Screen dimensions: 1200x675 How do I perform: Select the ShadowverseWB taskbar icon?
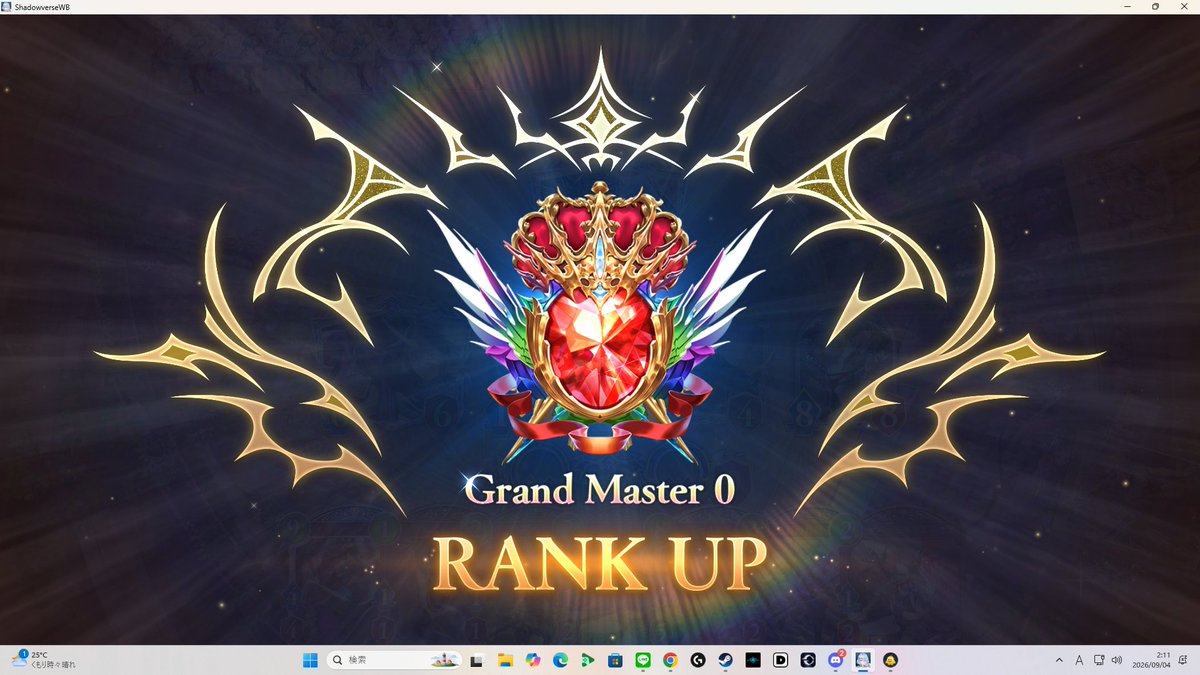tap(863, 660)
